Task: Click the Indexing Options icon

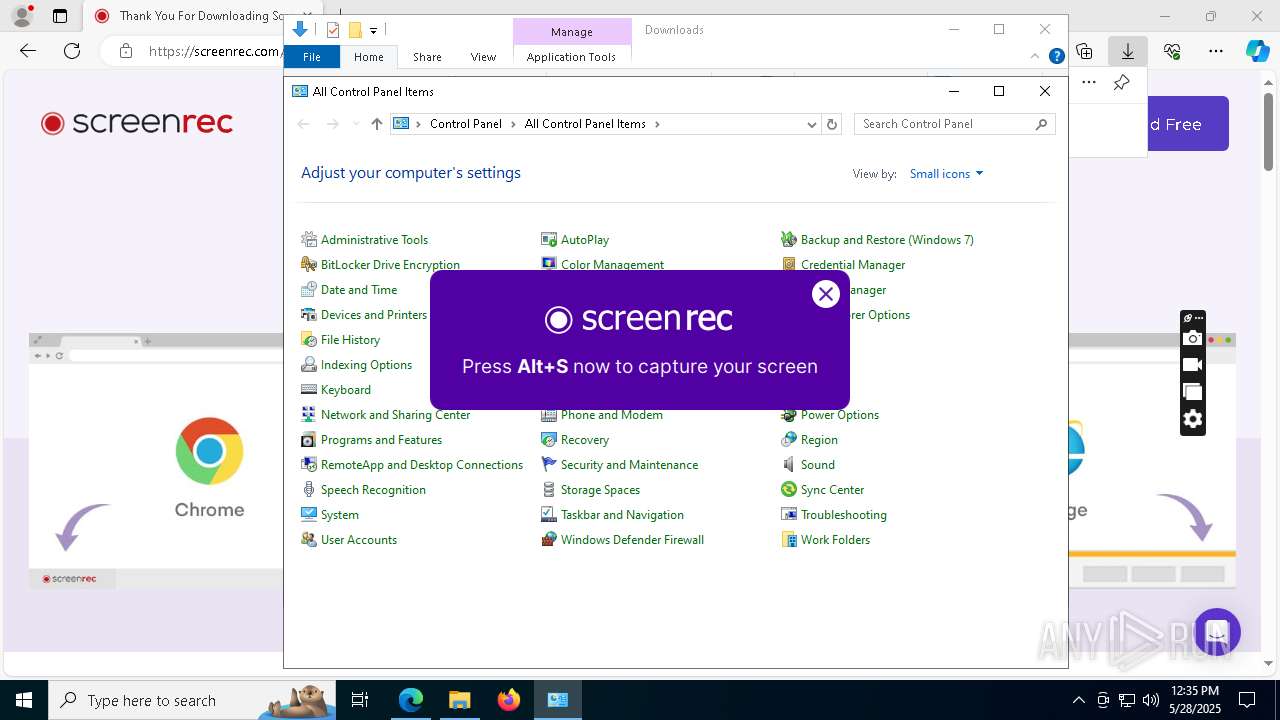Action: (309, 365)
